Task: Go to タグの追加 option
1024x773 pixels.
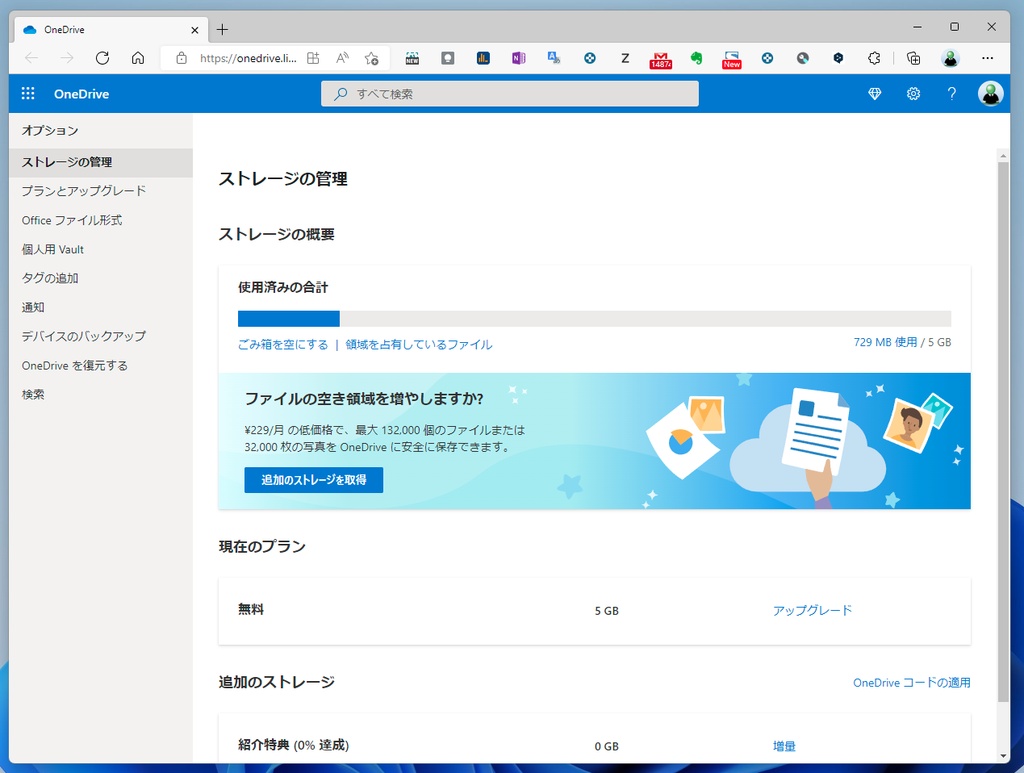Action: [x=101, y=278]
